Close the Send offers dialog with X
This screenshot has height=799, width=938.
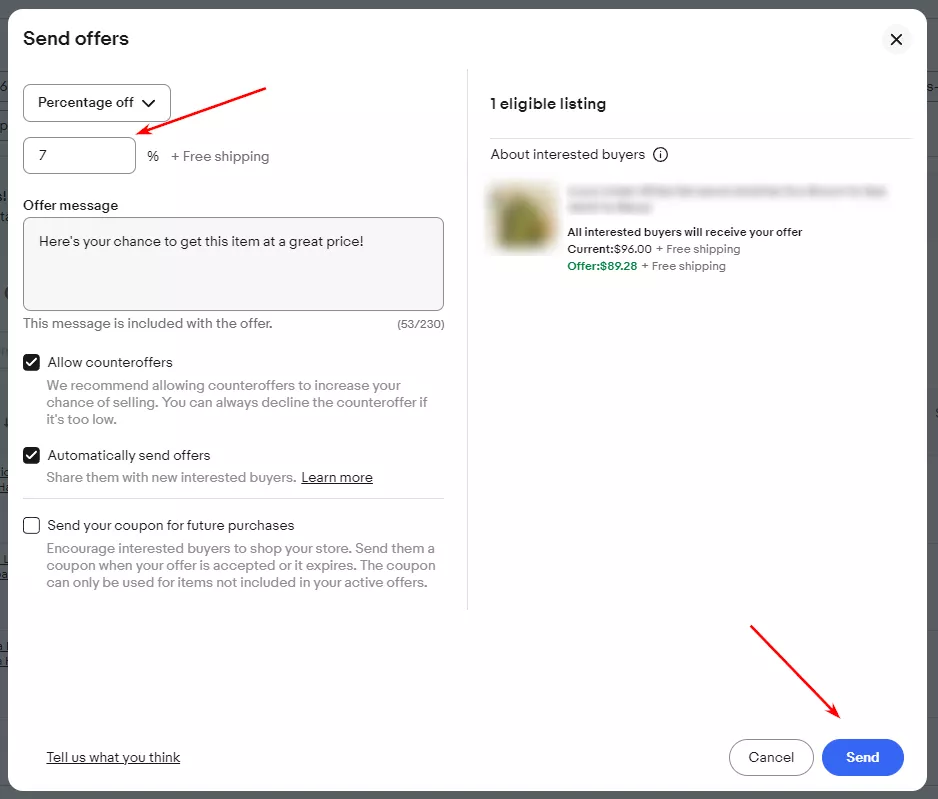pos(896,39)
